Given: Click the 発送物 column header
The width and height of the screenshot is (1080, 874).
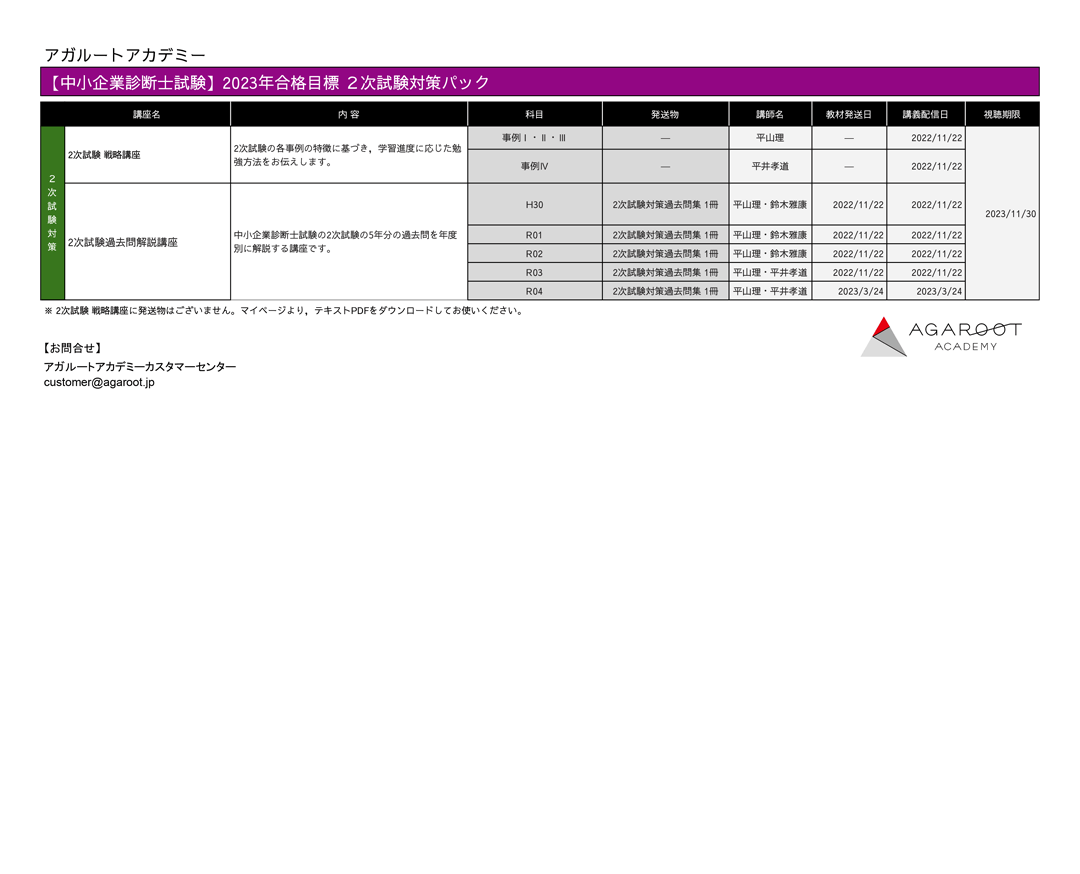Looking at the screenshot, I should [x=665, y=115].
